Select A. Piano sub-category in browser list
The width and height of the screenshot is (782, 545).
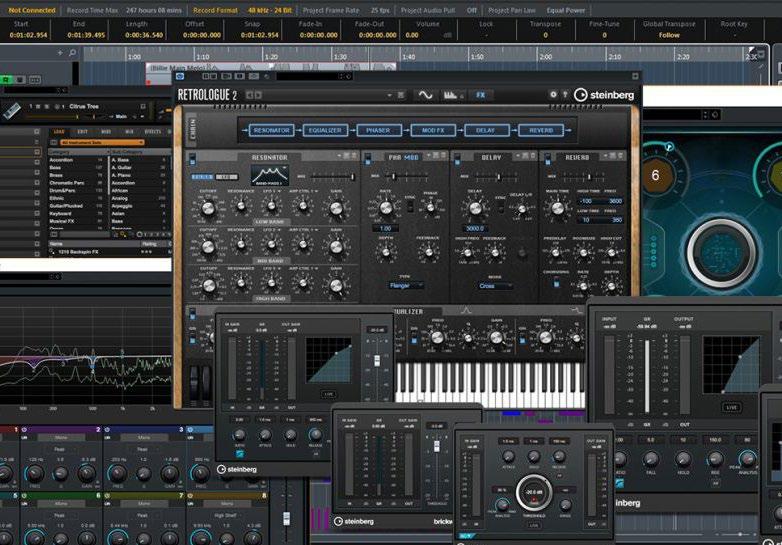(x=139, y=176)
